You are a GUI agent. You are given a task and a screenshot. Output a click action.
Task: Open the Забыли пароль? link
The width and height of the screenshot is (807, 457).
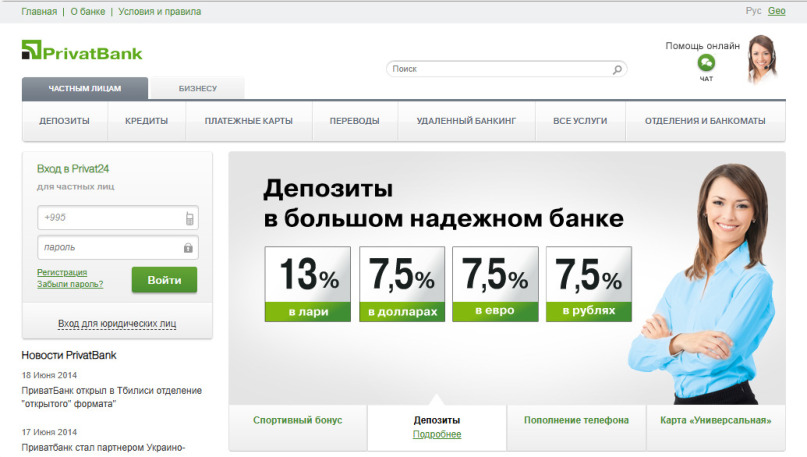[70, 284]
